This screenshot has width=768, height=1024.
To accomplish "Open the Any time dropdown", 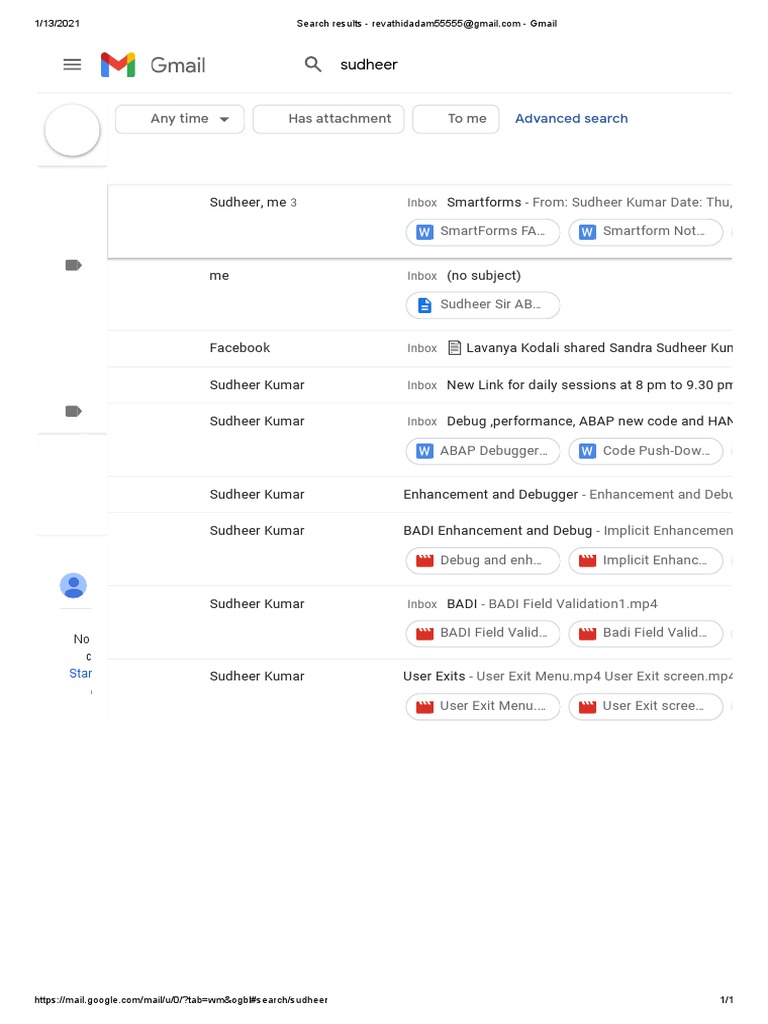I will point(180,119).
